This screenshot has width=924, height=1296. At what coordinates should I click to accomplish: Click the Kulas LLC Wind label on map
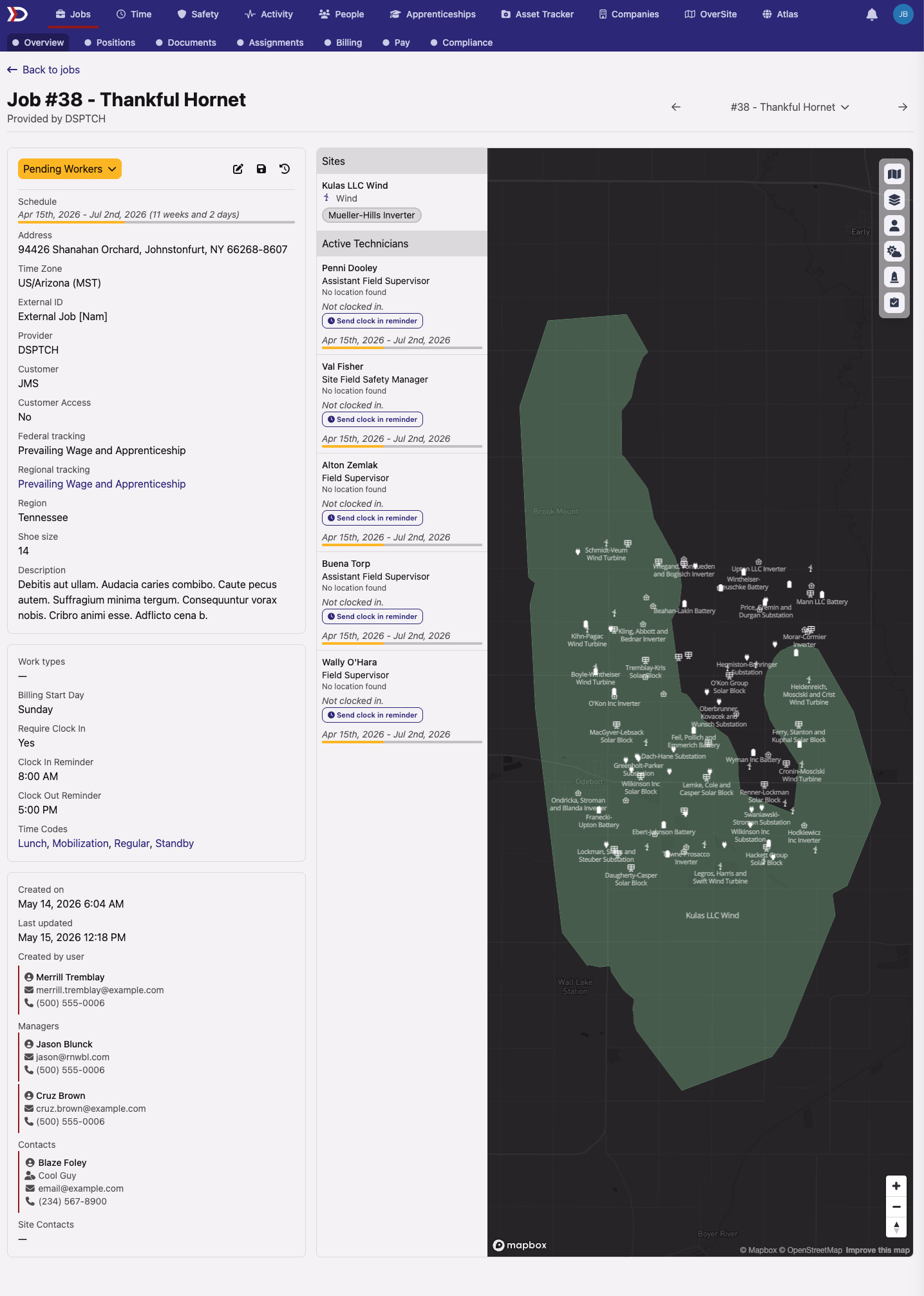pyautogui.click(x=712, y=915)
